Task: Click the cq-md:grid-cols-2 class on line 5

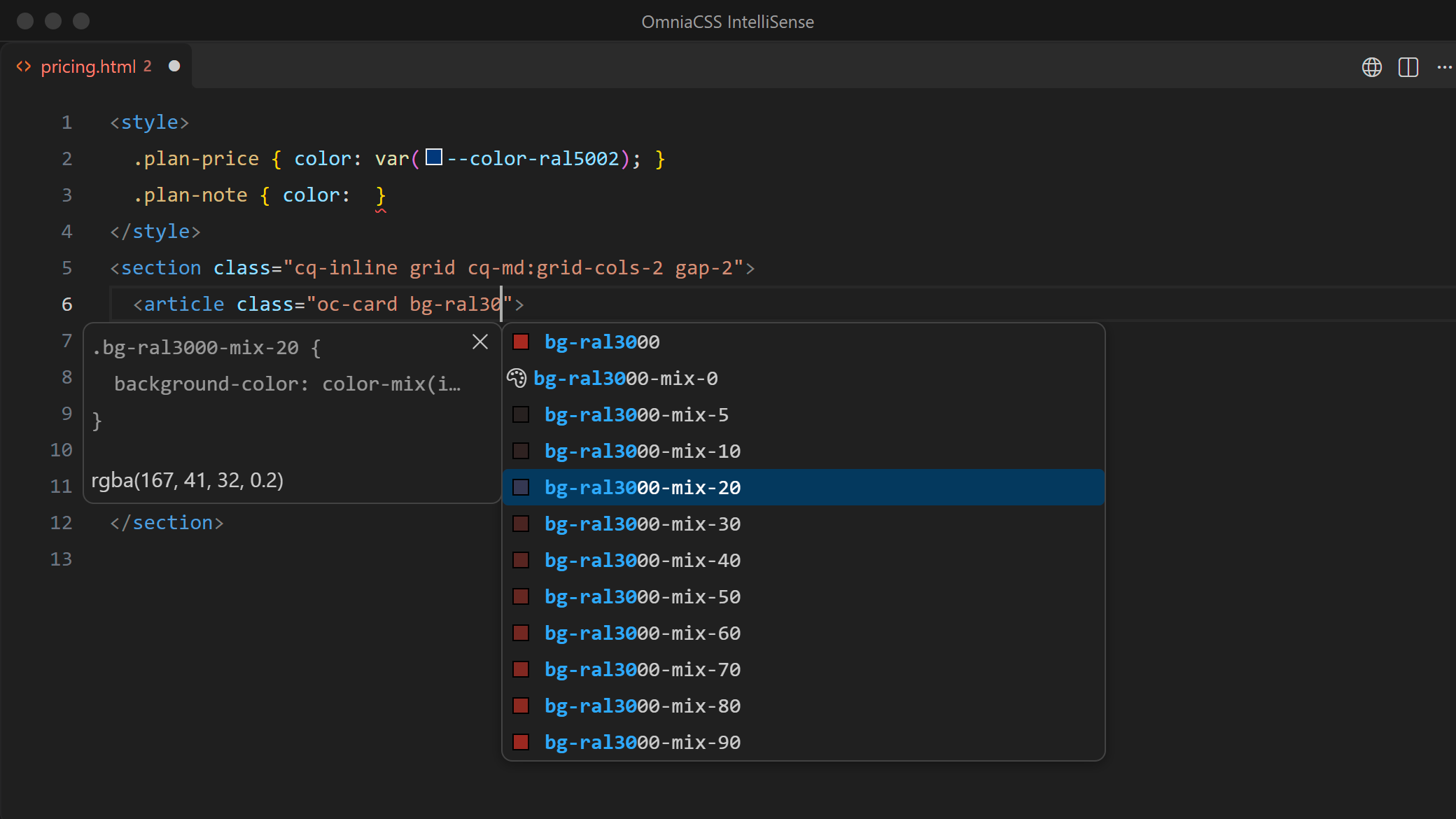Action: point(565,268)
